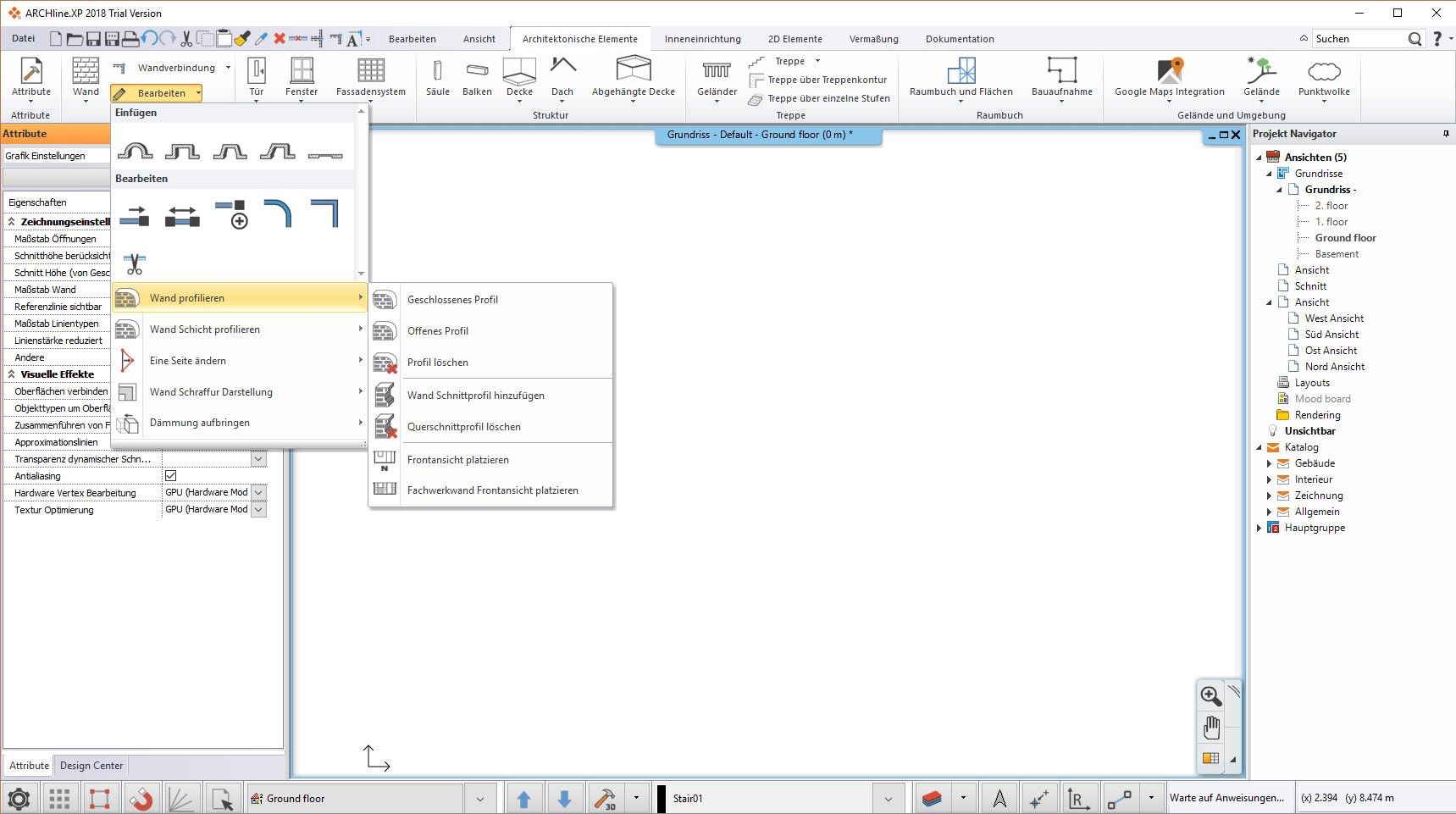
Task: Click the floor down blue arrow
Action: (564, 799)
